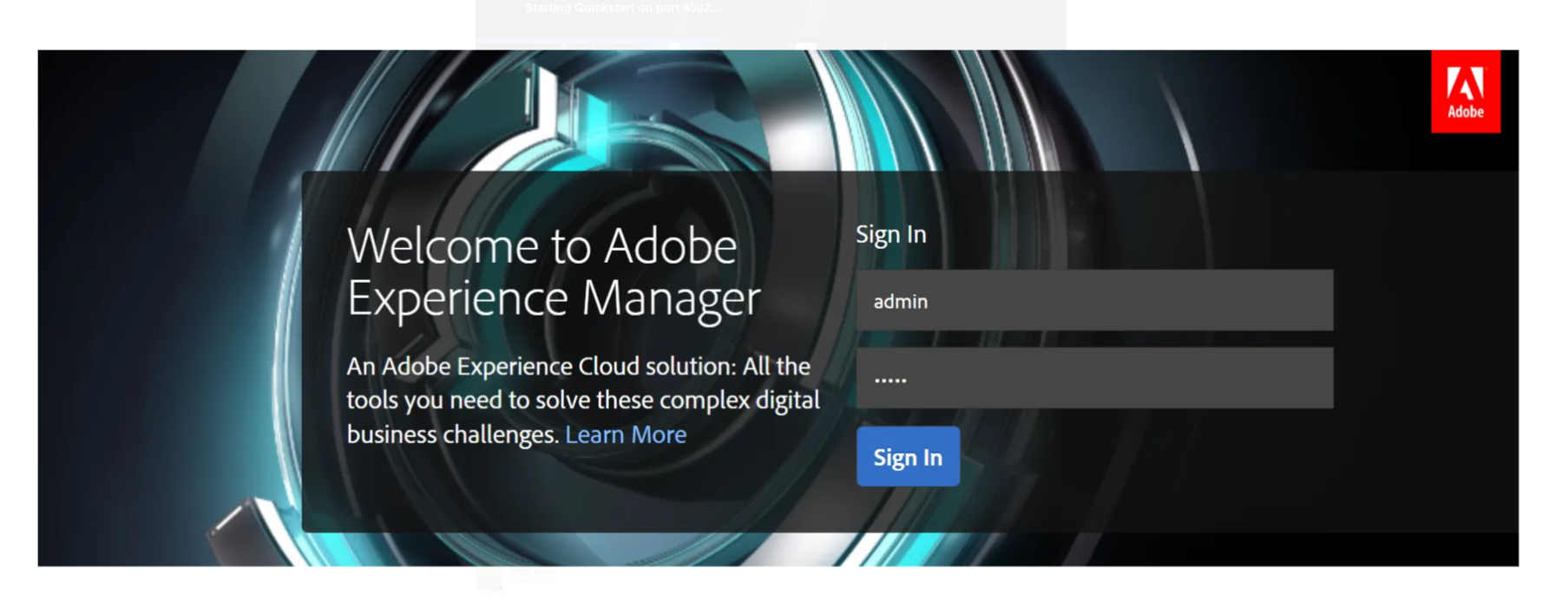Click the 'admin' text in the username box

coord(900,302)
